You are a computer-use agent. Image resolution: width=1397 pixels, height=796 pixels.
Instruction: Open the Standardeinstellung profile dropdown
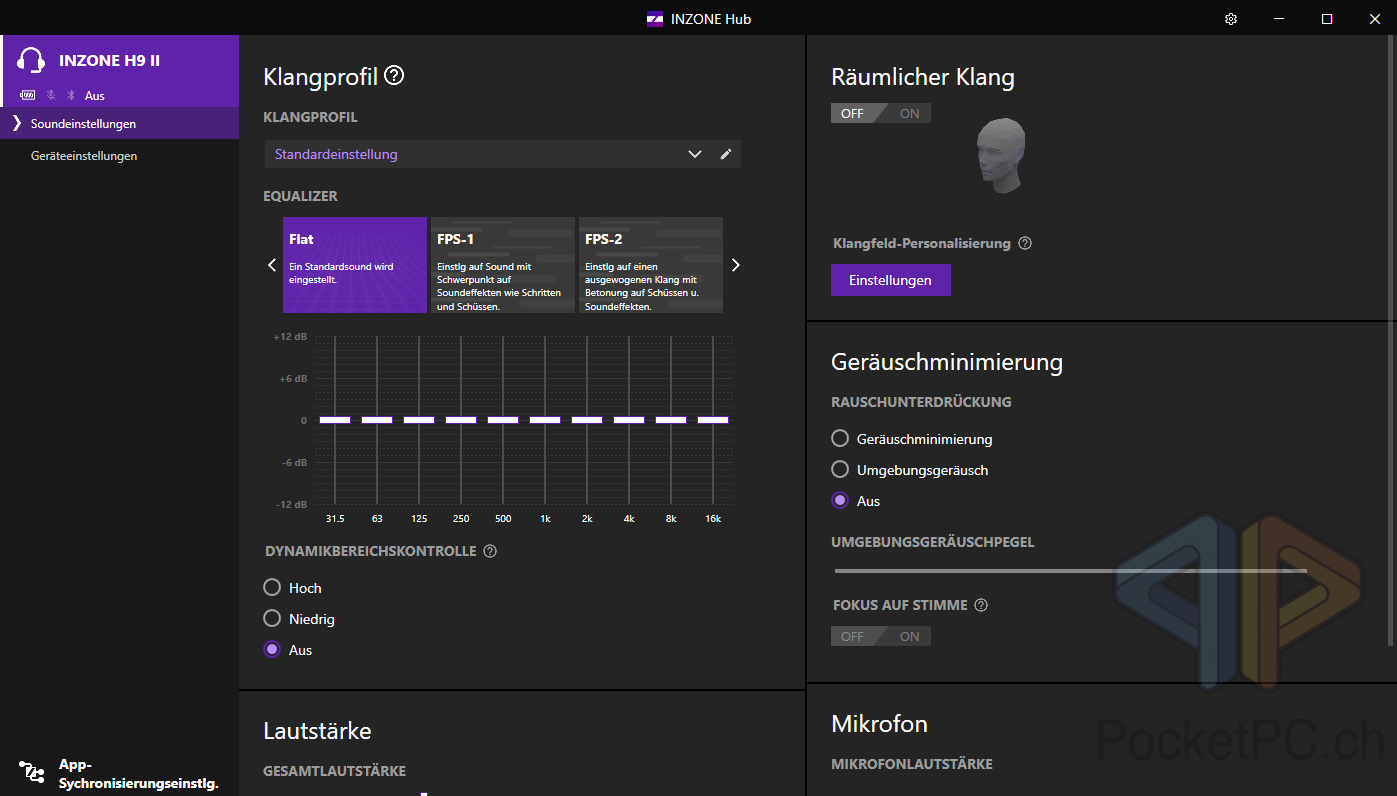tap(694, 154)
